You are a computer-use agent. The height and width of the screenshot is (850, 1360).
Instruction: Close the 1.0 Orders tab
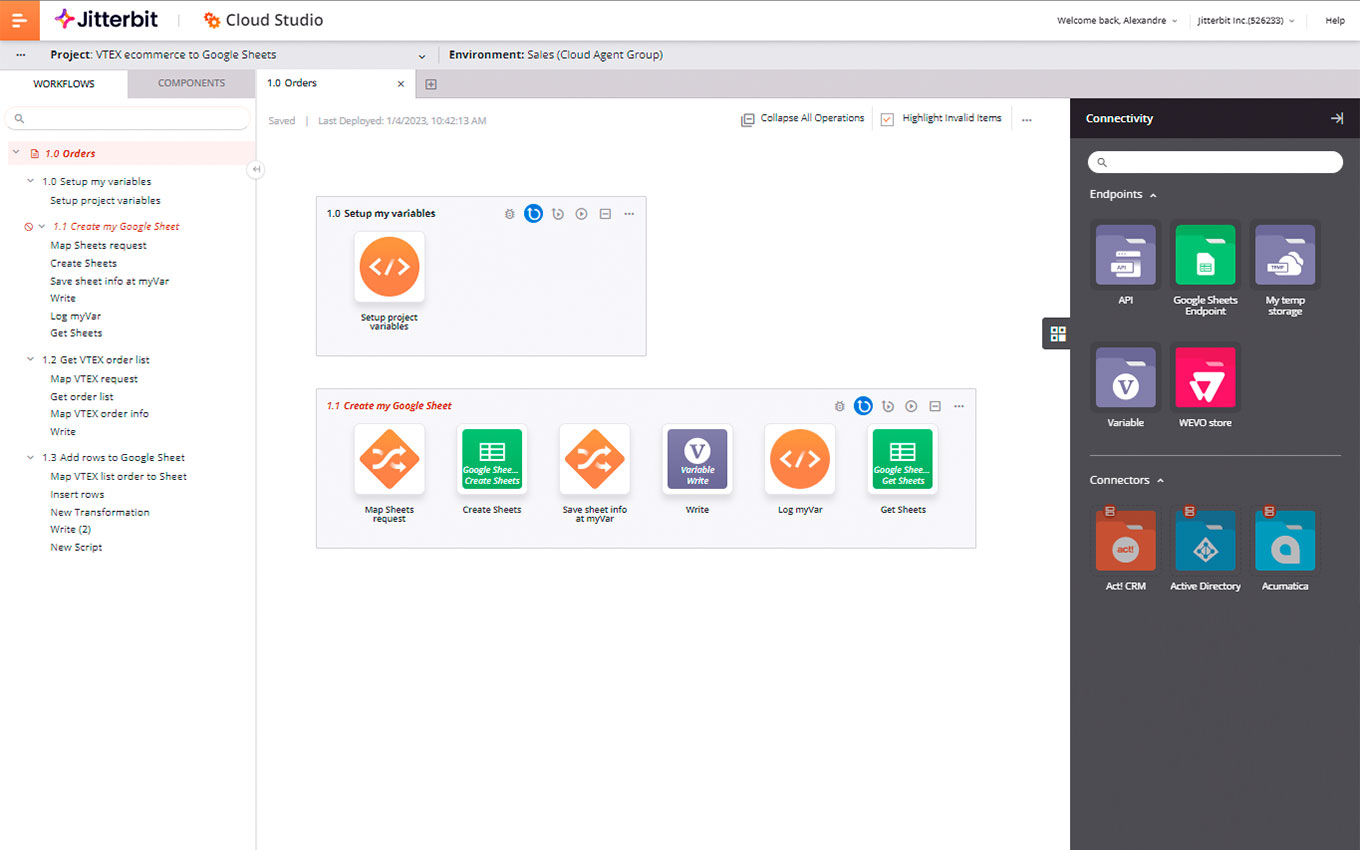[401, 84]
